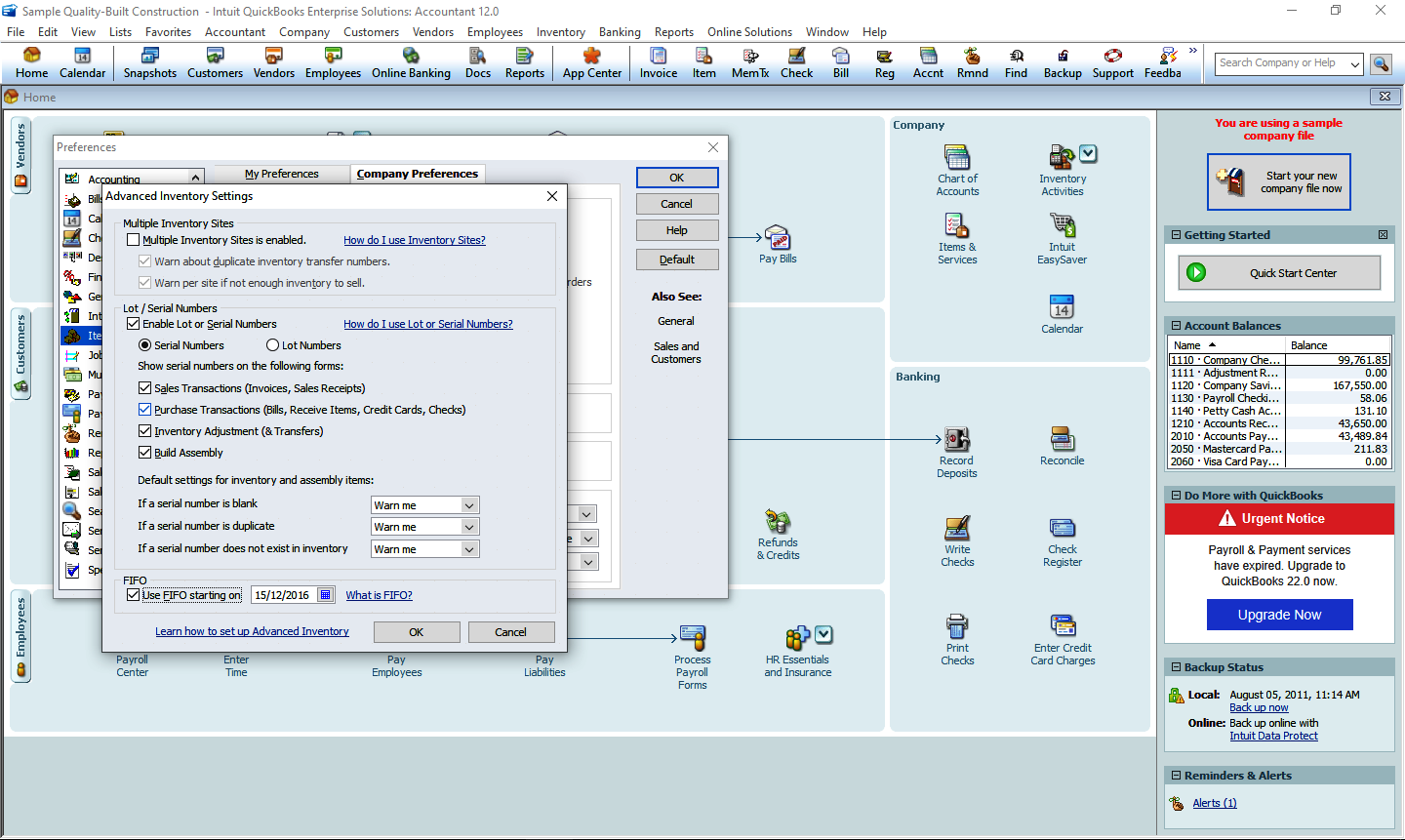
Task: Open 'What is FIFO?' link
Action: [x=379, y=595]
